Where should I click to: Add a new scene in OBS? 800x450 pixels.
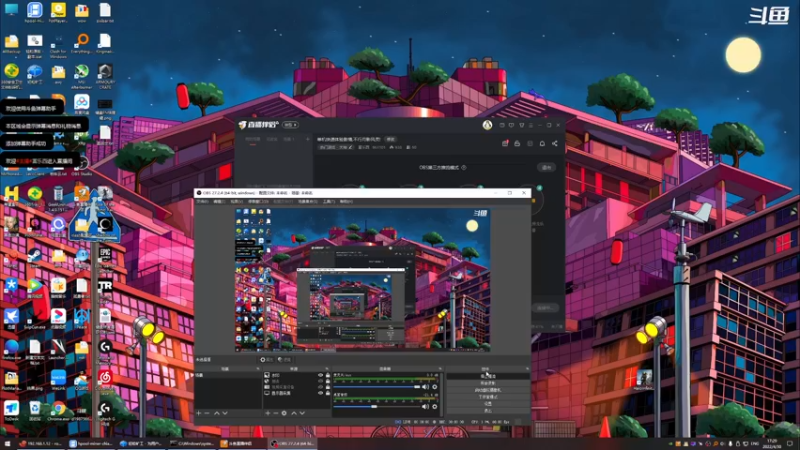(x=198, y=413)
